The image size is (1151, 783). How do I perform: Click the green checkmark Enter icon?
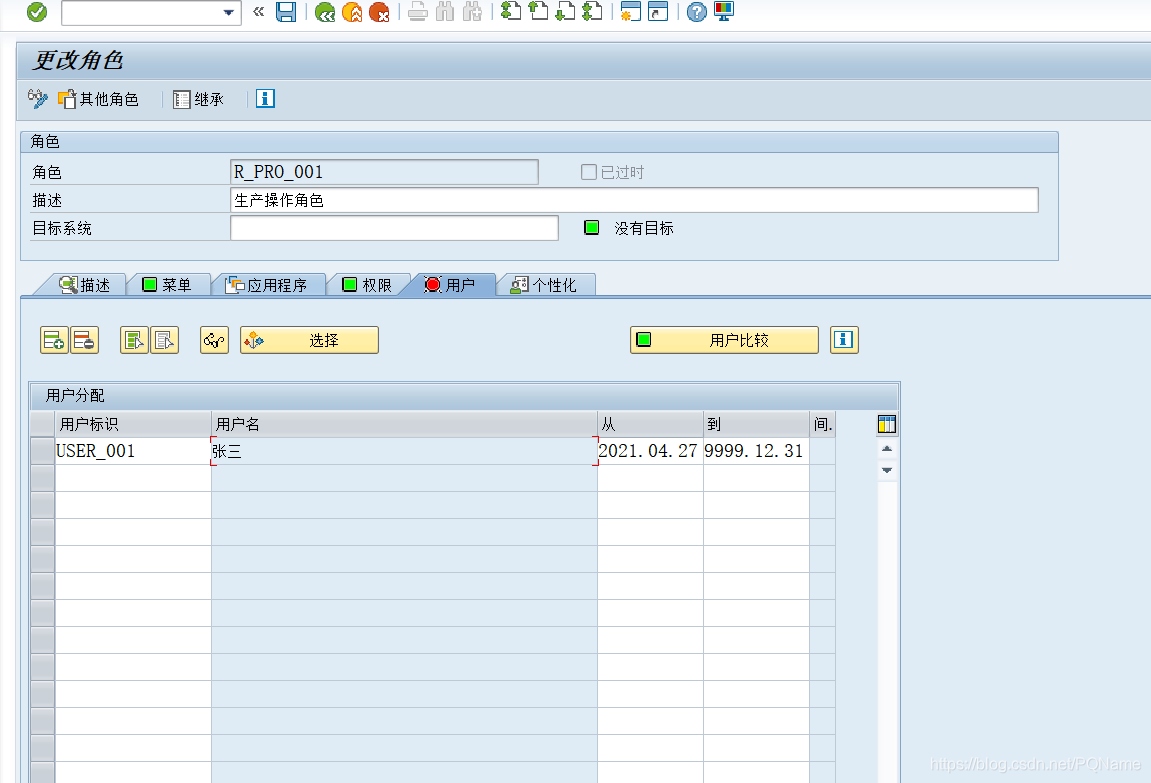pos(37,12)
